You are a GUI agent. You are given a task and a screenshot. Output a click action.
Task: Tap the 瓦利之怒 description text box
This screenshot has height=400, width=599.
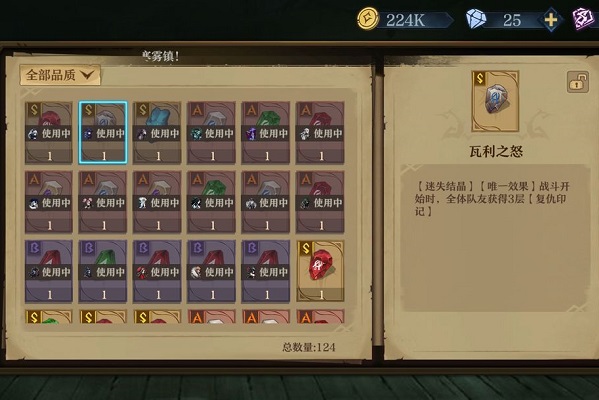495,238
